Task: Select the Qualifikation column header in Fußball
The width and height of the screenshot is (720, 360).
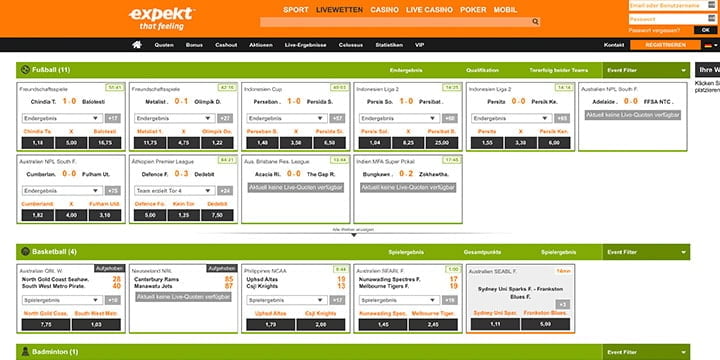Action: click(x=482, y=70)
